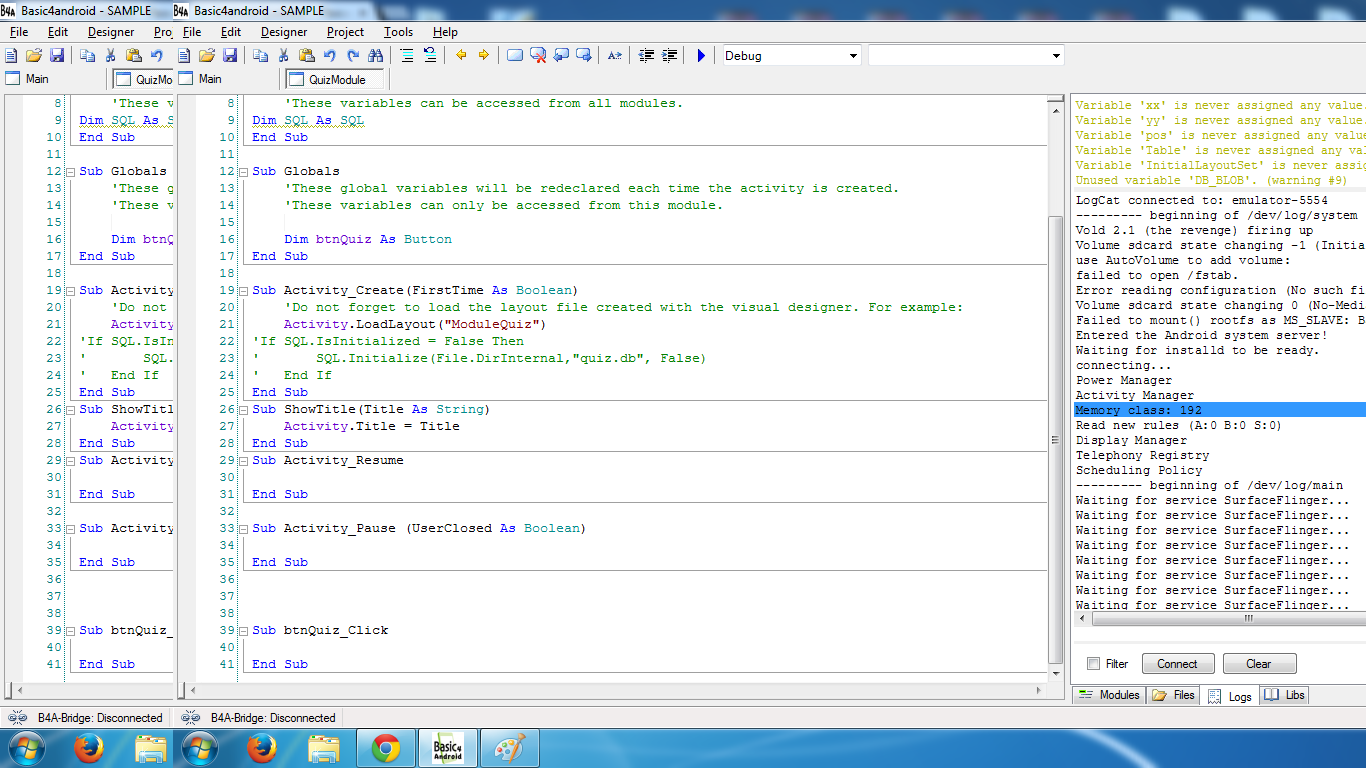This screenshot has height=768, width=1366.
Task: Jump to the next bookmark icon
Action: pyautogui.click(x=584, y=56)
